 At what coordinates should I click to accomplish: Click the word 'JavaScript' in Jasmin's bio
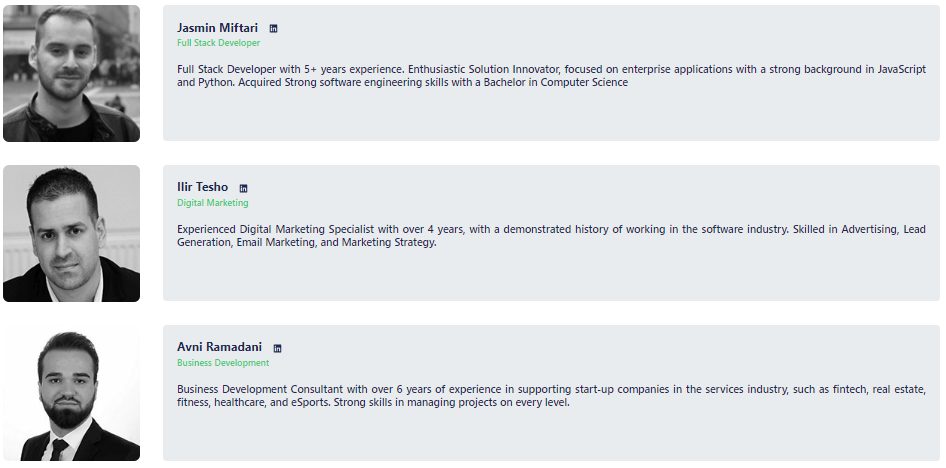coord(901,69)
